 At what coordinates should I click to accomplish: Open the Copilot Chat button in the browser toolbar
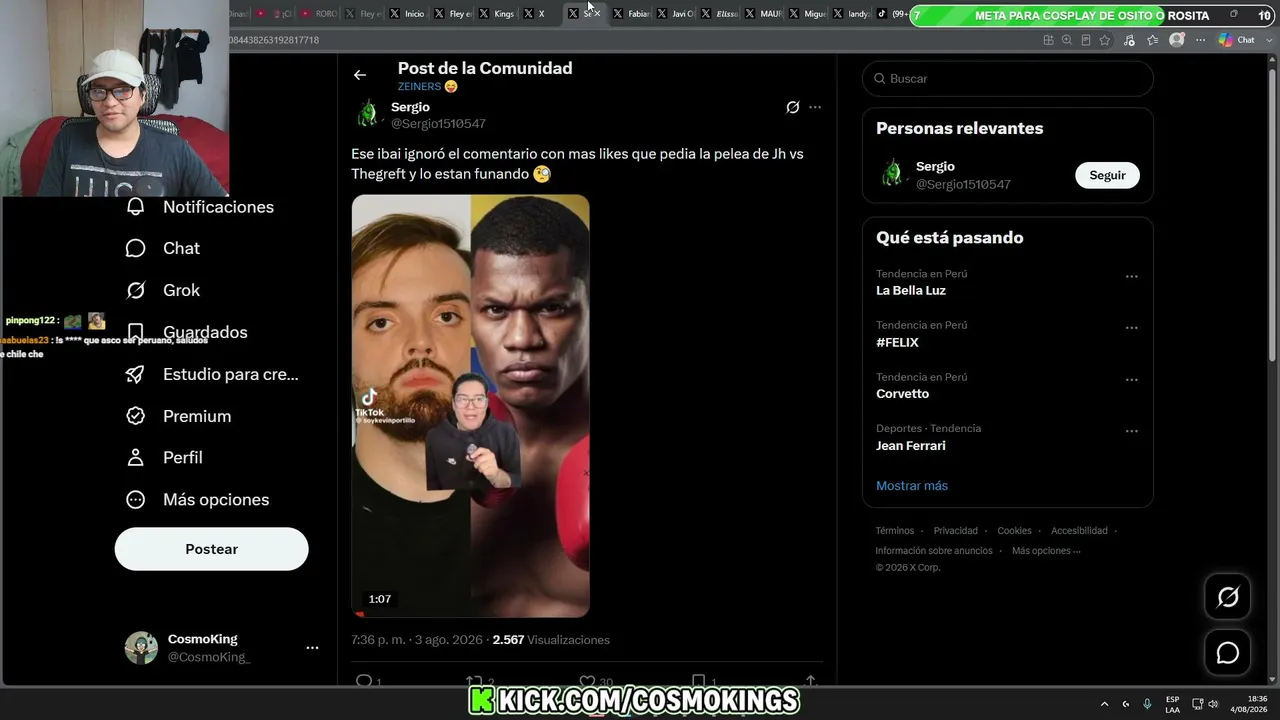pos(1237,40)
